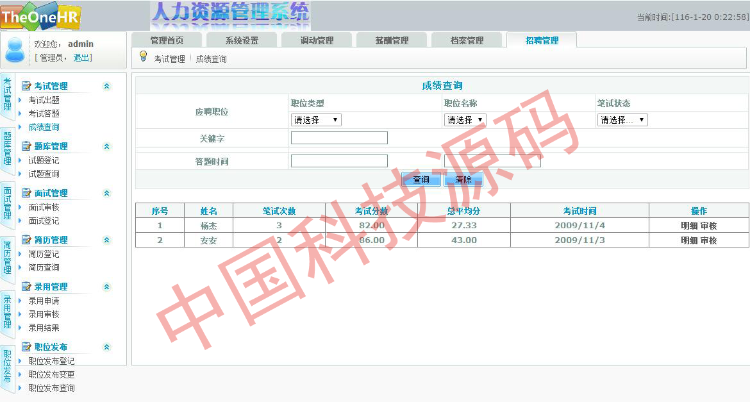The width and height of the screenshot is (750, 402).
Task: Open 录用申请 in the sidebar
Action: pos(44,301)
